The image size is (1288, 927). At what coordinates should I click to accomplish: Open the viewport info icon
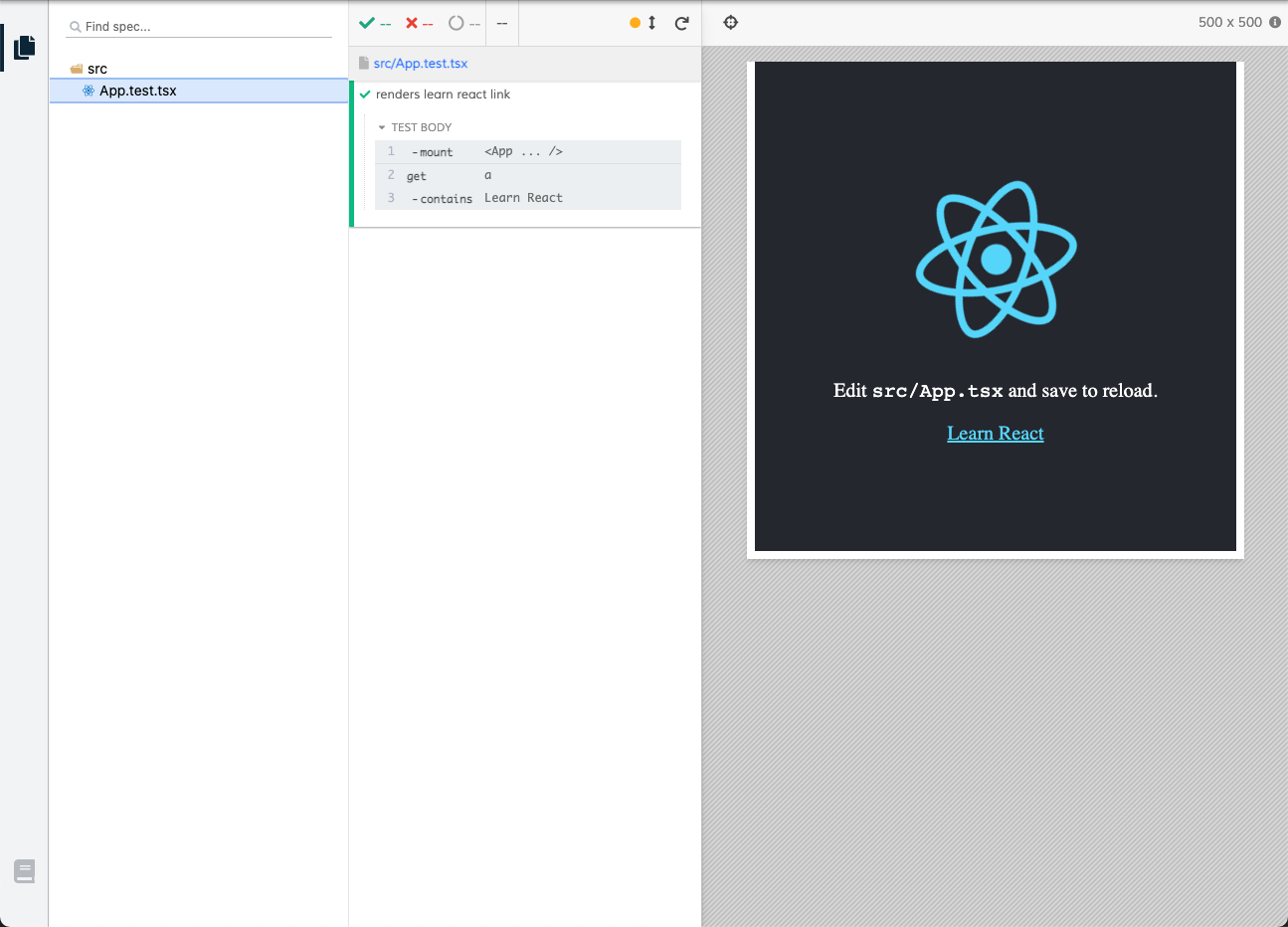coord(1275,22)
